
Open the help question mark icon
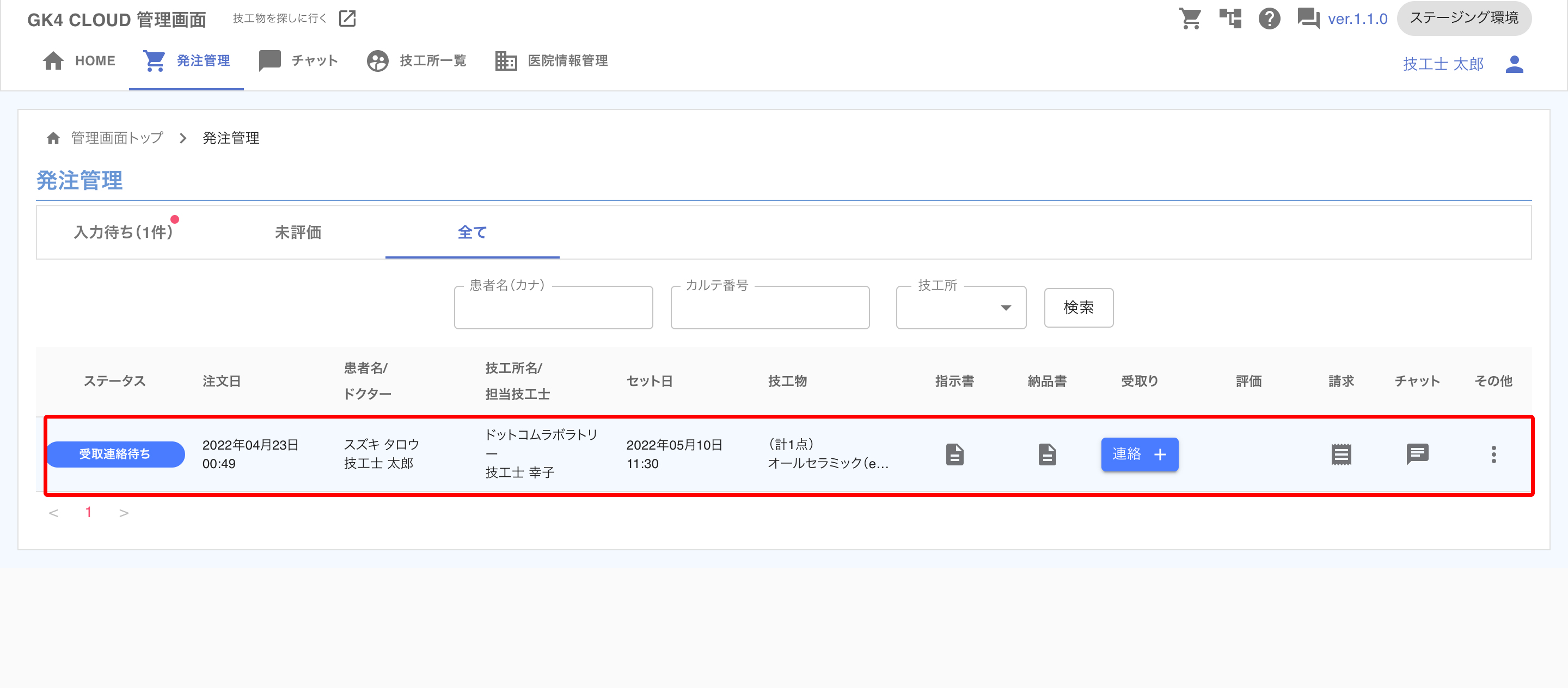[x=1269, y=19]
